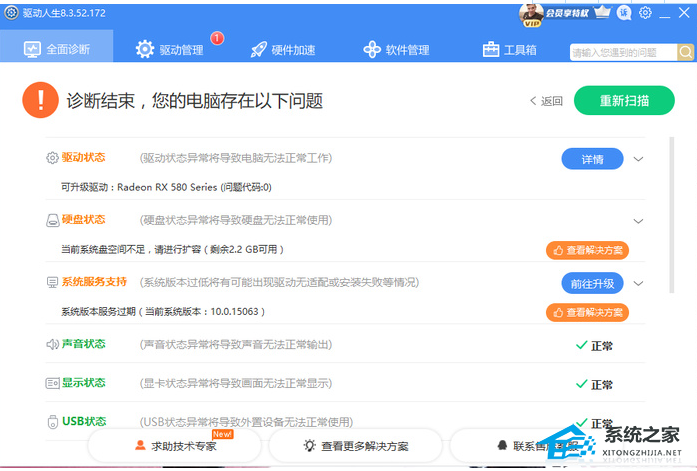
Task: Select the 硬件加速 tab
Action: pyautogui.click(x=283, y=49)
